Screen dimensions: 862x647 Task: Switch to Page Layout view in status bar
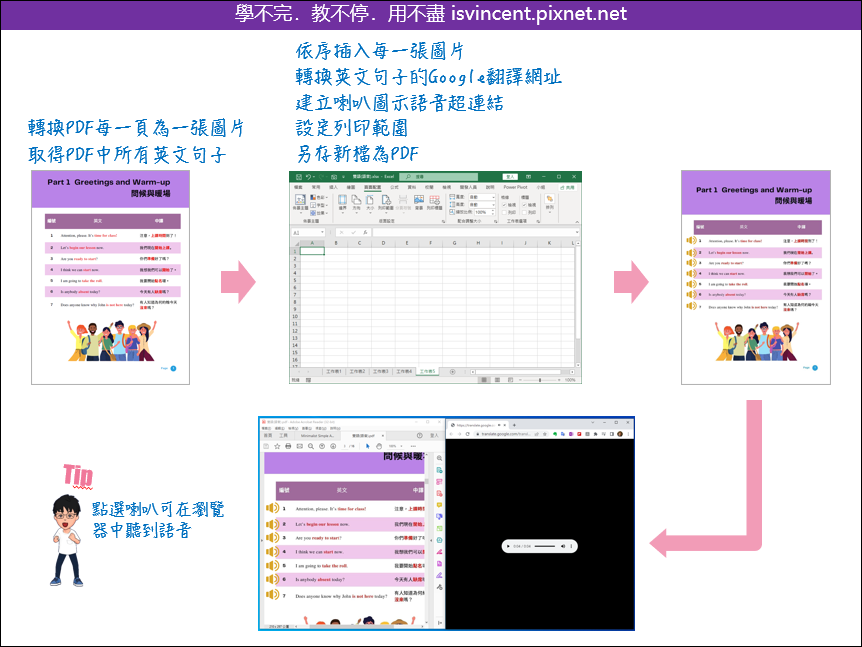pyautogui.click(x=497, y=380)
